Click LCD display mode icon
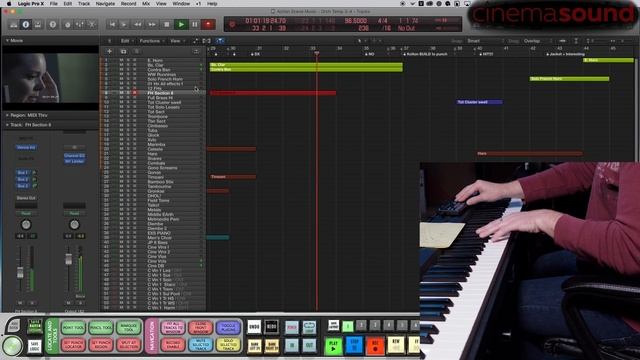The width and height of the screenshot is (640, 360). (232, 24)
